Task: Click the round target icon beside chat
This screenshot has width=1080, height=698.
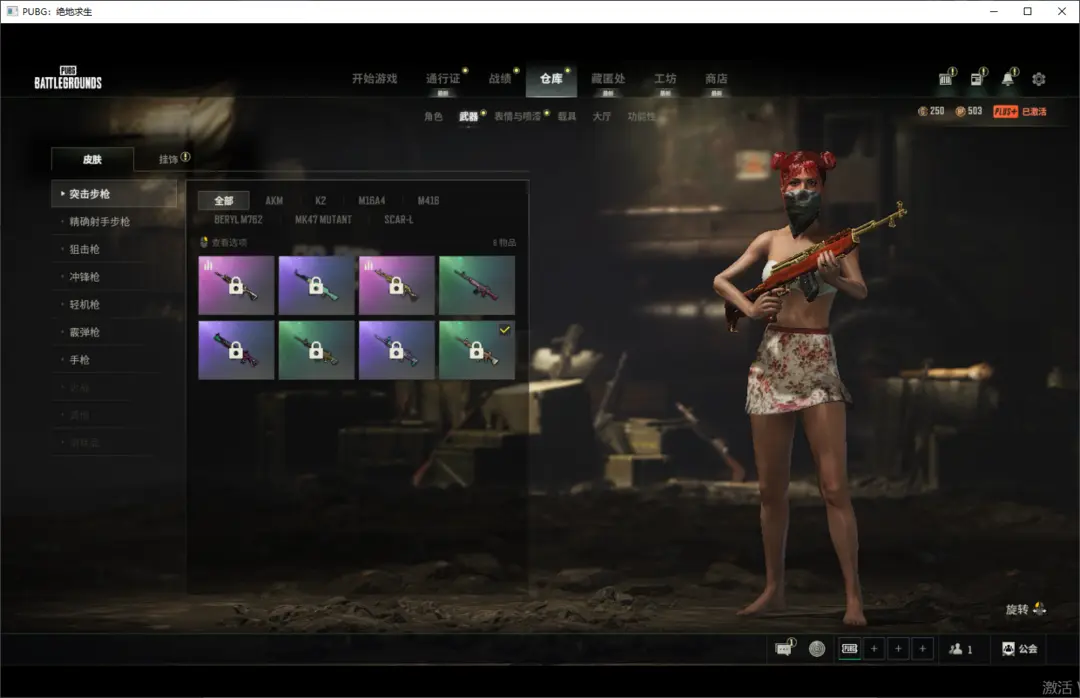Action: click(817, 648)
